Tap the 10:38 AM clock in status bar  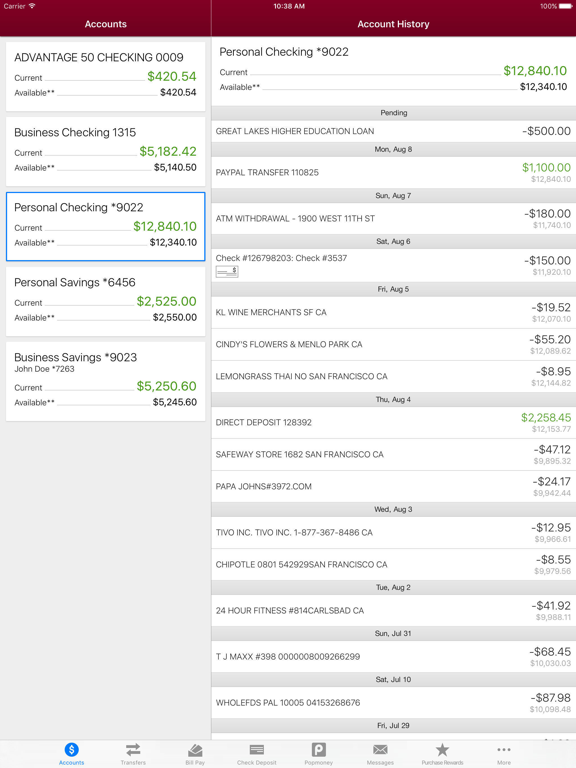coord(289,6)
